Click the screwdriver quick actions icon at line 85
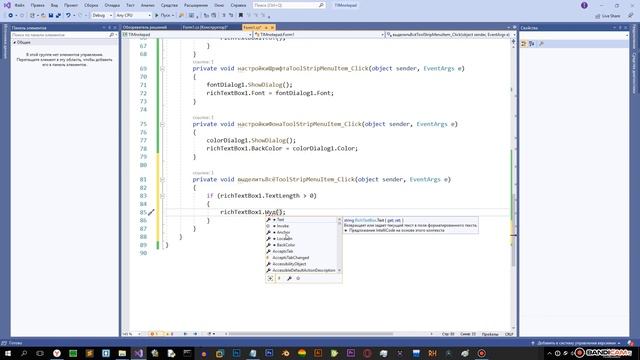The image size is (640, 360). click(151, 212)
